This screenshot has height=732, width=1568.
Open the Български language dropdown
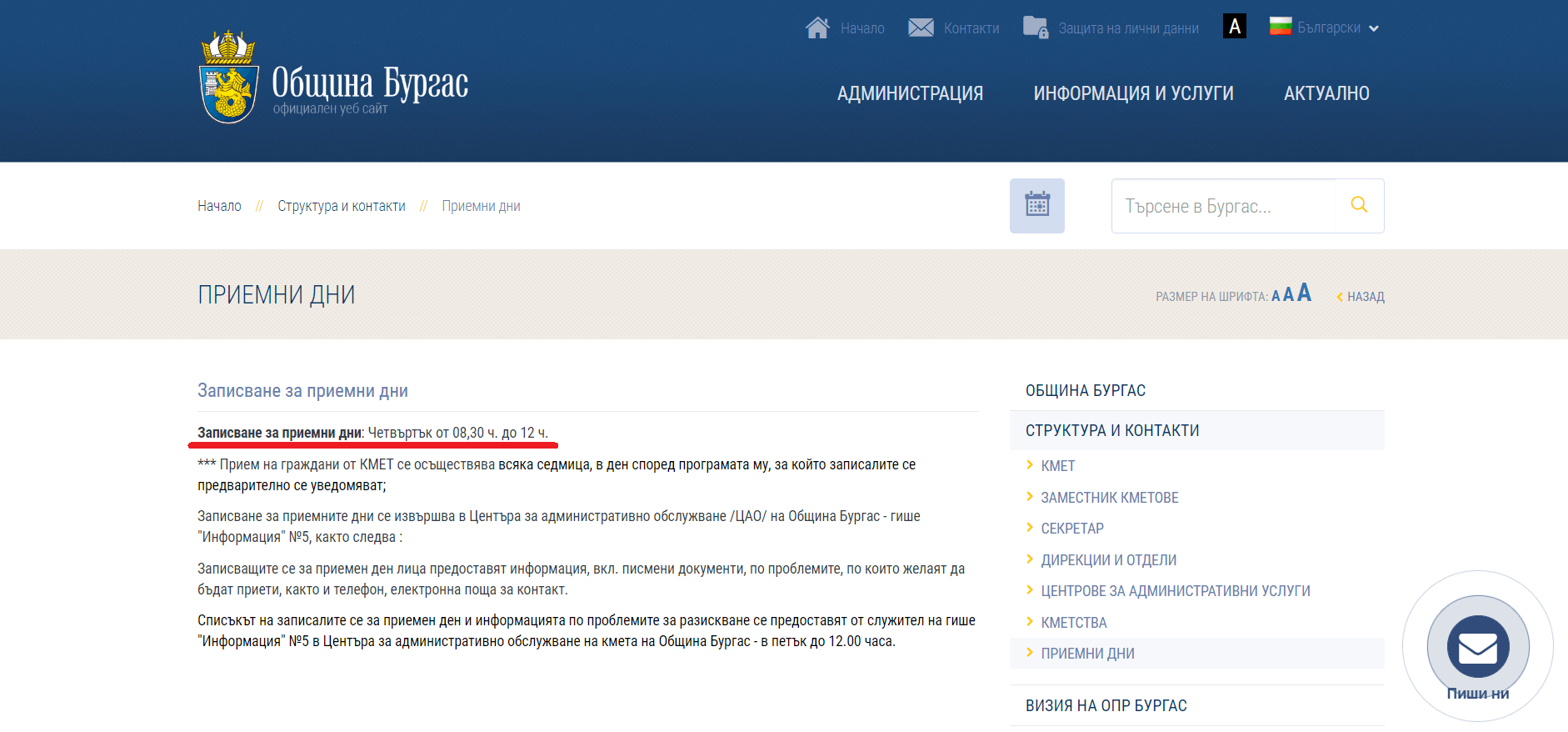(x=1325, y=28)
